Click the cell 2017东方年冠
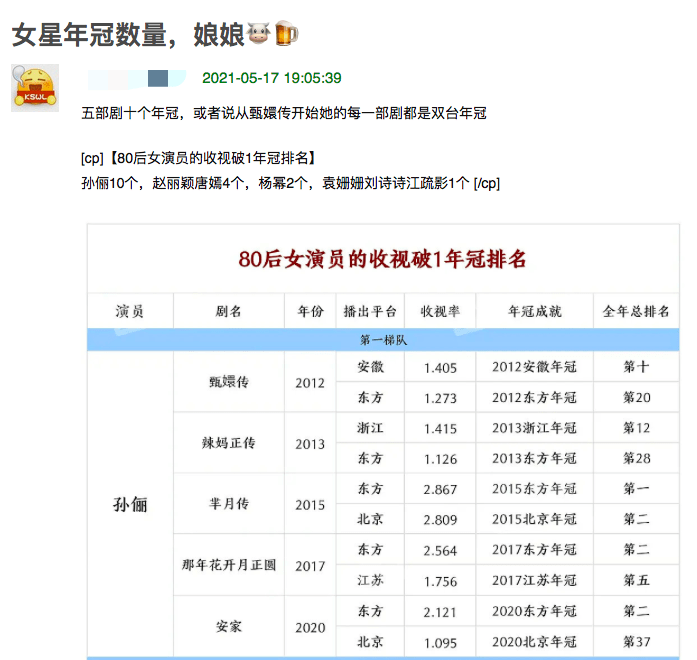 pos(534,549)
